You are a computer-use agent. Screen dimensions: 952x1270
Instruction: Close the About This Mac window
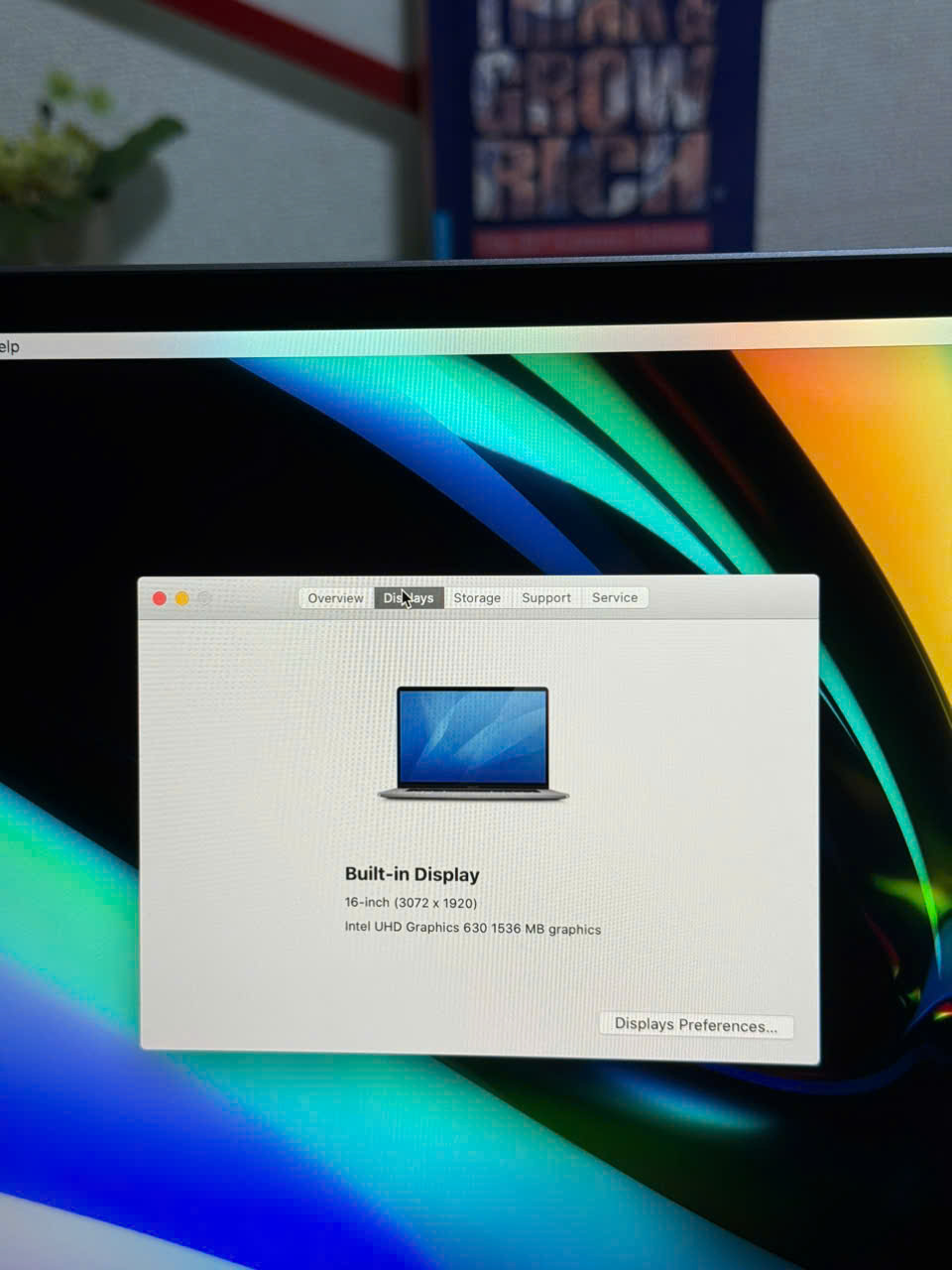click(159, 598)
